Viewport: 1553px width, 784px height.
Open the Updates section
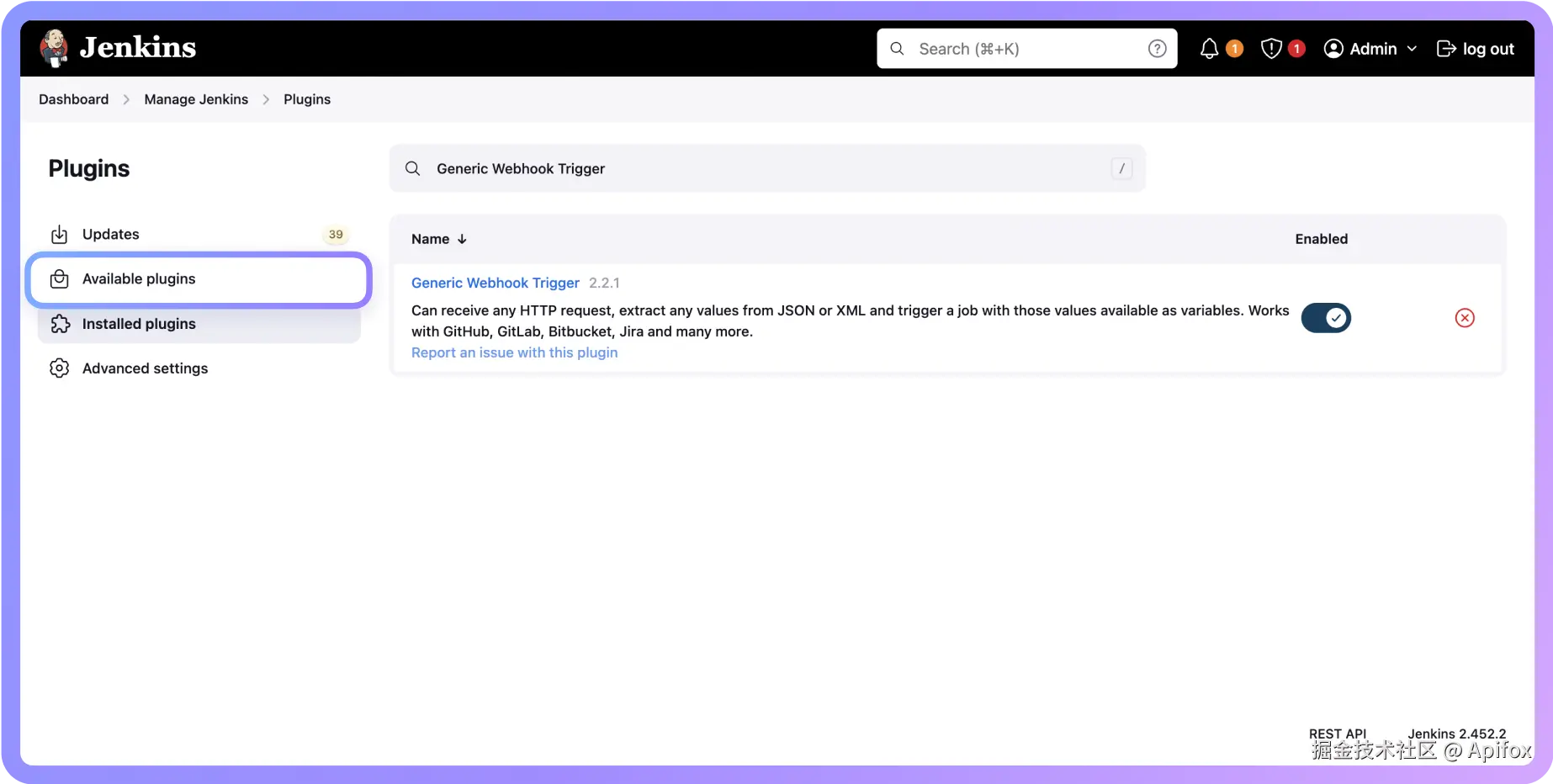199,235
